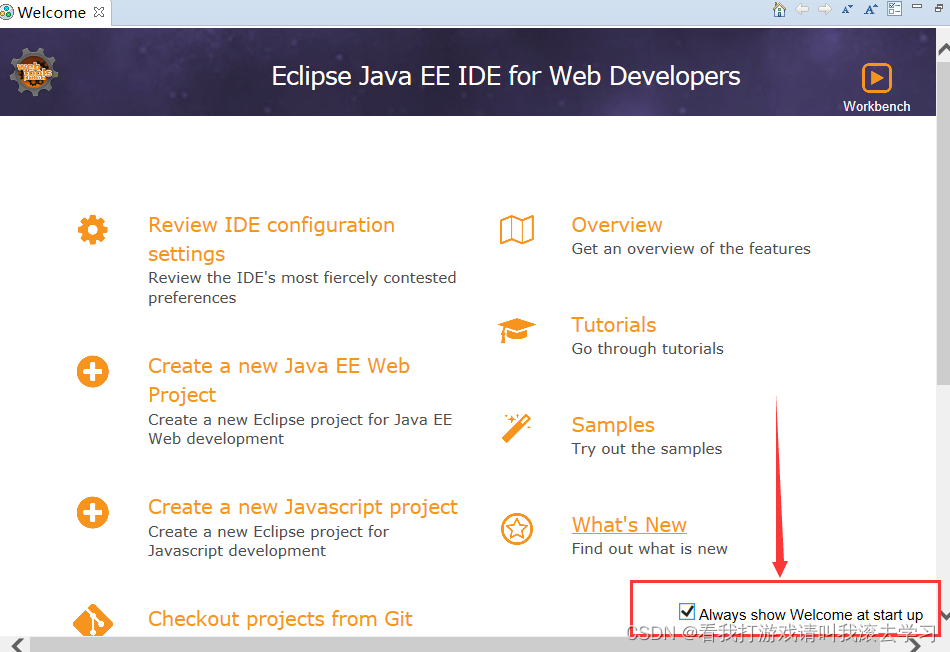
Task: Open the Workbench via the orange arrow icon
Action: (x=876, y=77)
